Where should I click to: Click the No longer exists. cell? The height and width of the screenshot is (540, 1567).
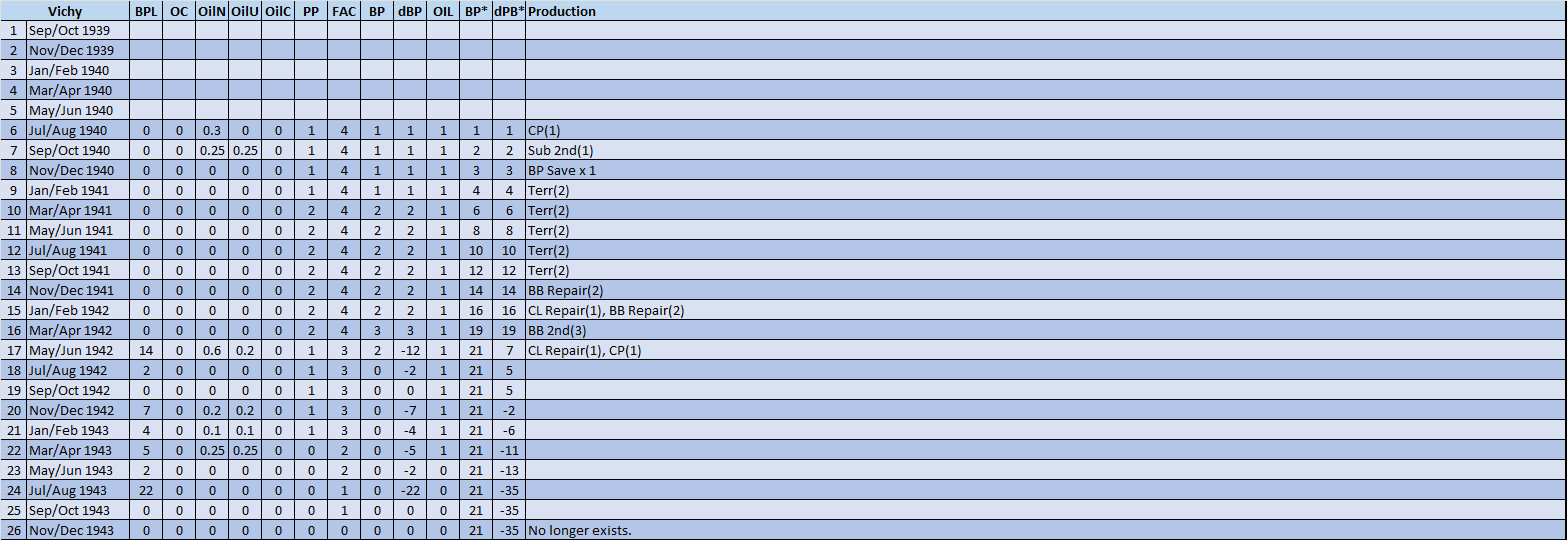(1046, 531)
